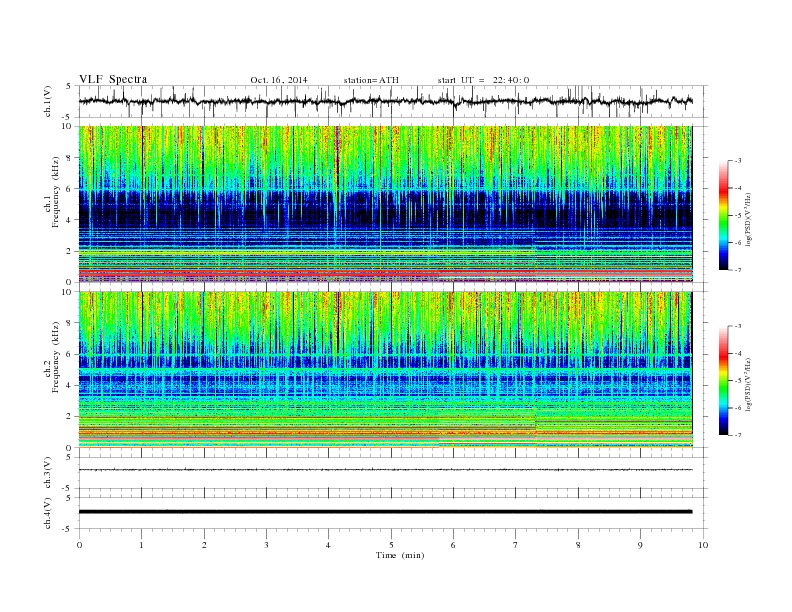Click the time axis "8" minute tick label
This screenshot has width=792, height=612.
[x=578, y=545]
